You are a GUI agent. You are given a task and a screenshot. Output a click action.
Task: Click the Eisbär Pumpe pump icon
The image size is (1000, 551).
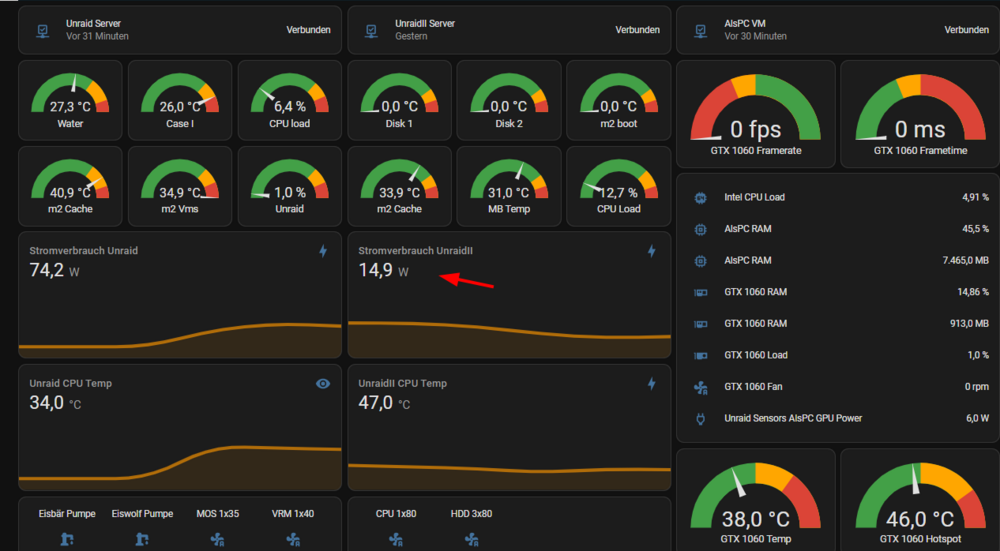(x=67, y=540)
